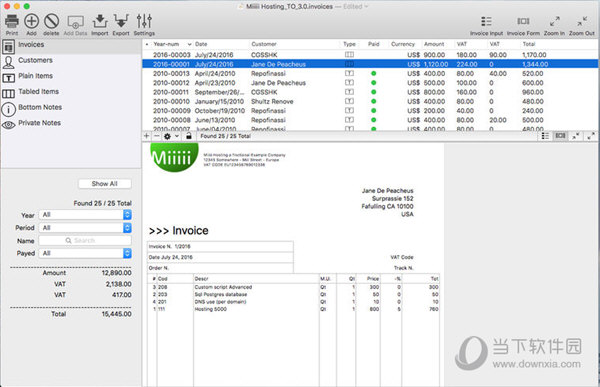Image resolution: width=600 pixels, height=387 pixels.
Task: Click the Order N. field
Action: (220, 268)
